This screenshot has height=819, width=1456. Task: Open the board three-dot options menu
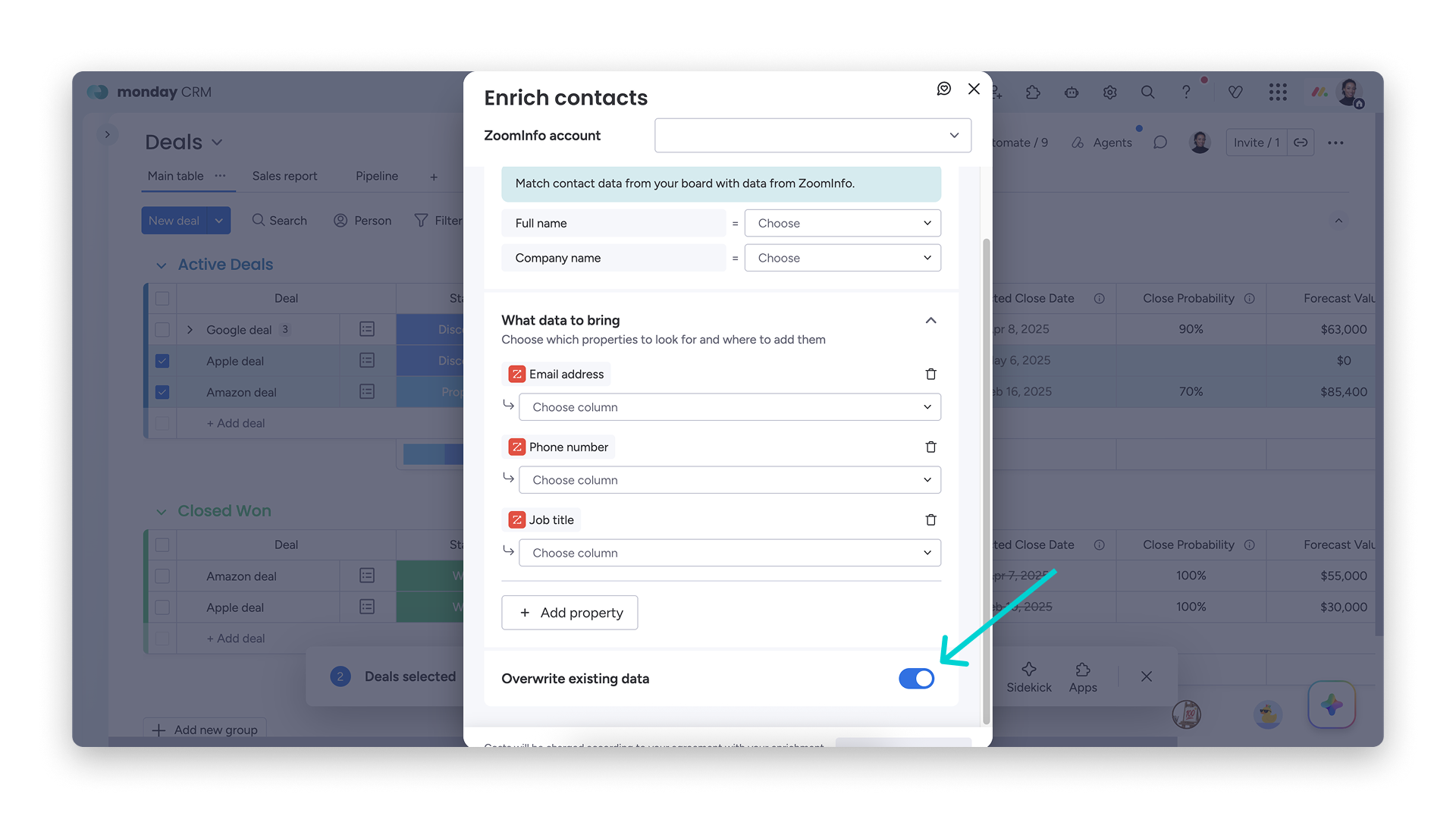tap(1335, 143)
